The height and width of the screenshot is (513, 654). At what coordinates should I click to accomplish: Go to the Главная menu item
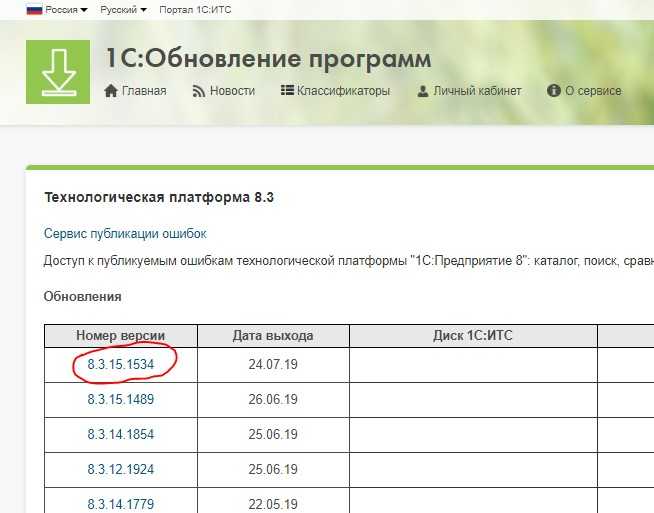[144, 91]
